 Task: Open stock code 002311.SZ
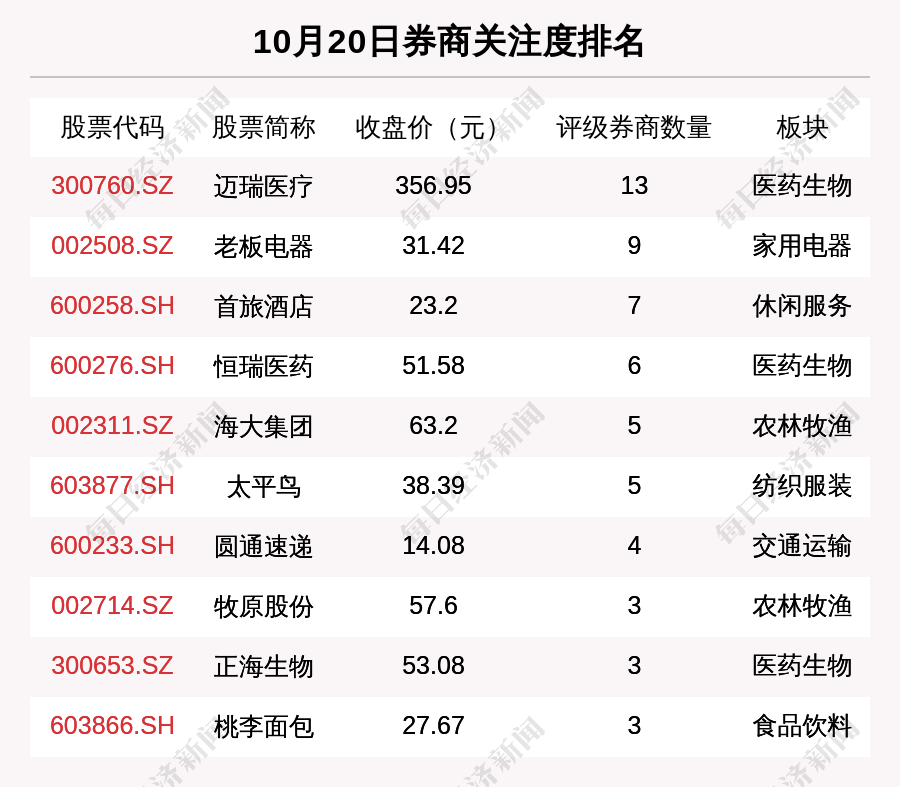pyautogui.click(x=112, y=426)
